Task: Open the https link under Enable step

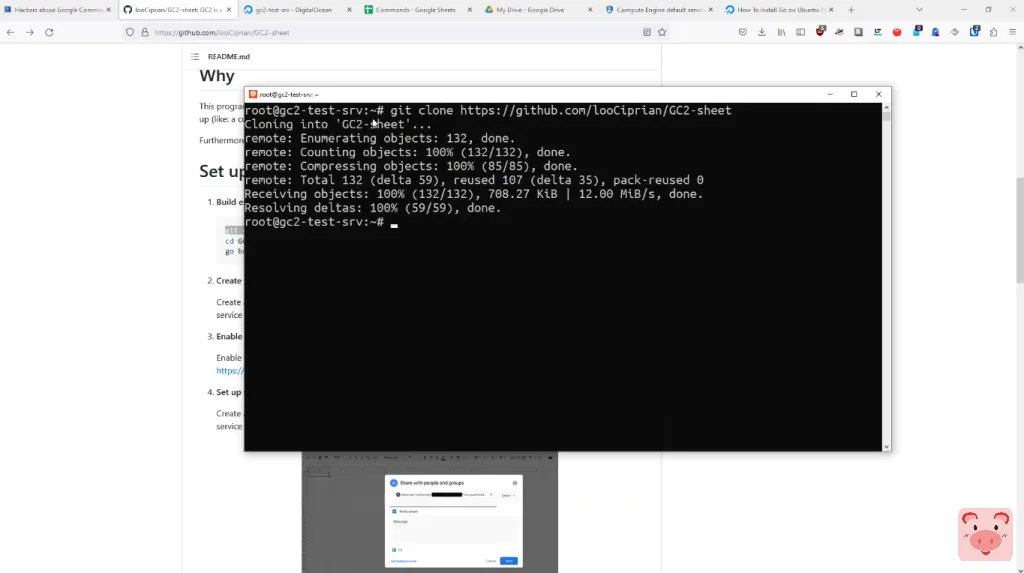Action: [x=230, y=370]
